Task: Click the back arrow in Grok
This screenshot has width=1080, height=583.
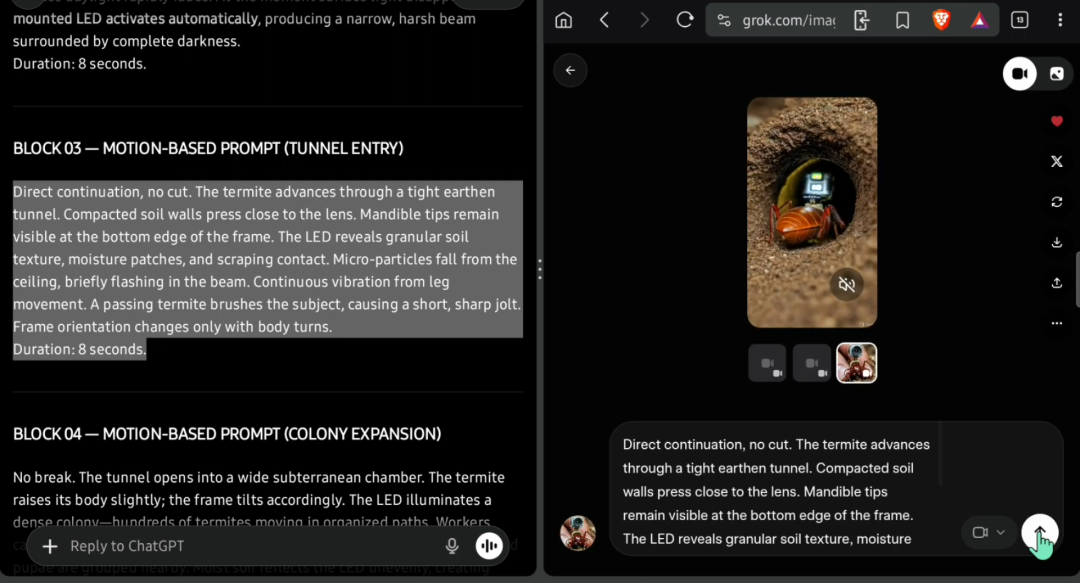Action: coord(570,70)
